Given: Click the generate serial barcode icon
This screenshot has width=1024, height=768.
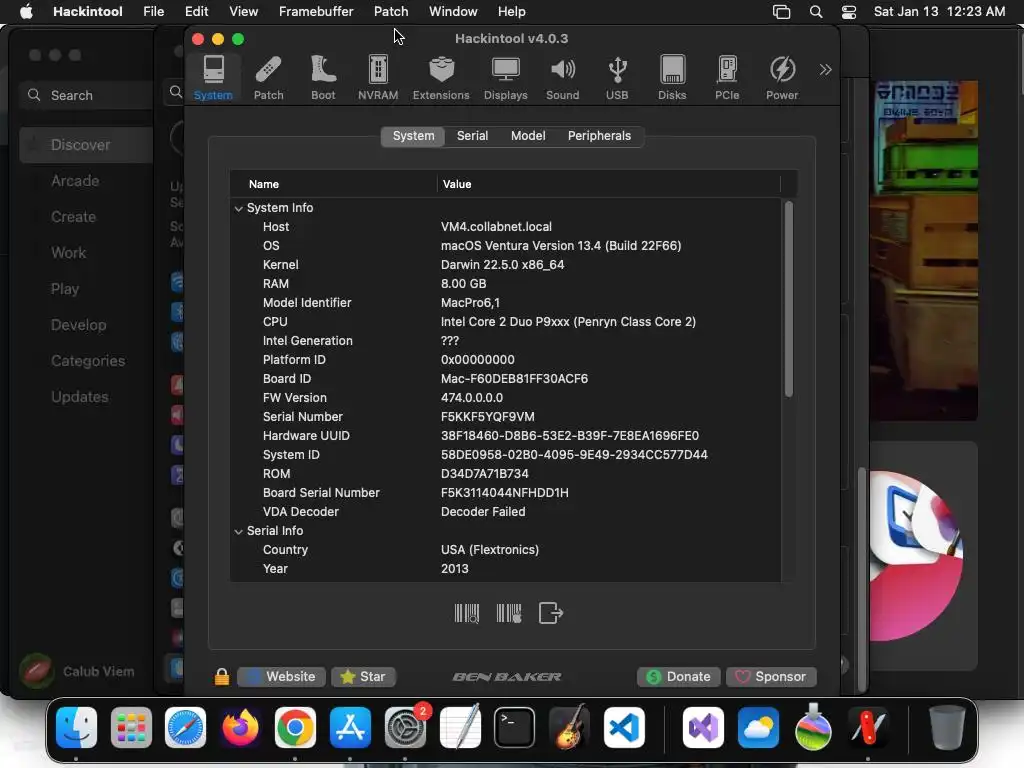Looking at the screenshot, I should 509,613.
